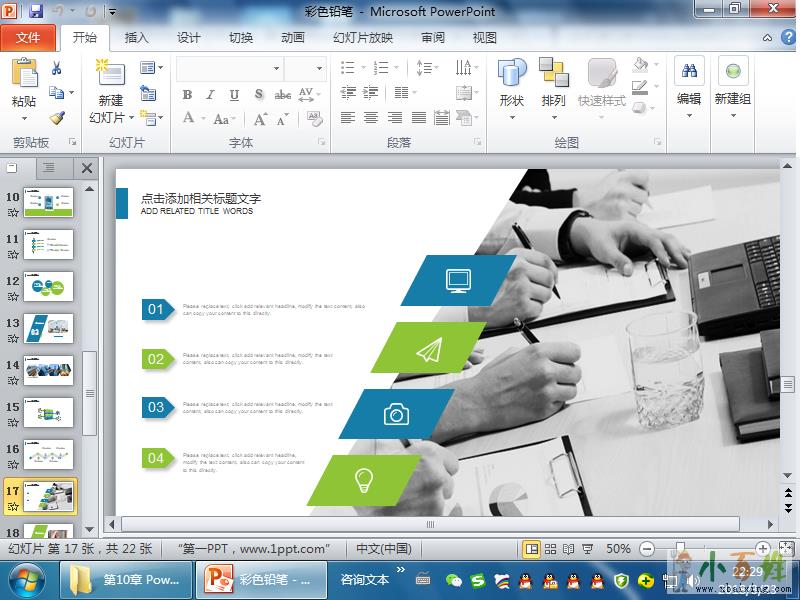Click the File (文件) button
The width and height of the screenshot is (800, 600).
point(28,38)
